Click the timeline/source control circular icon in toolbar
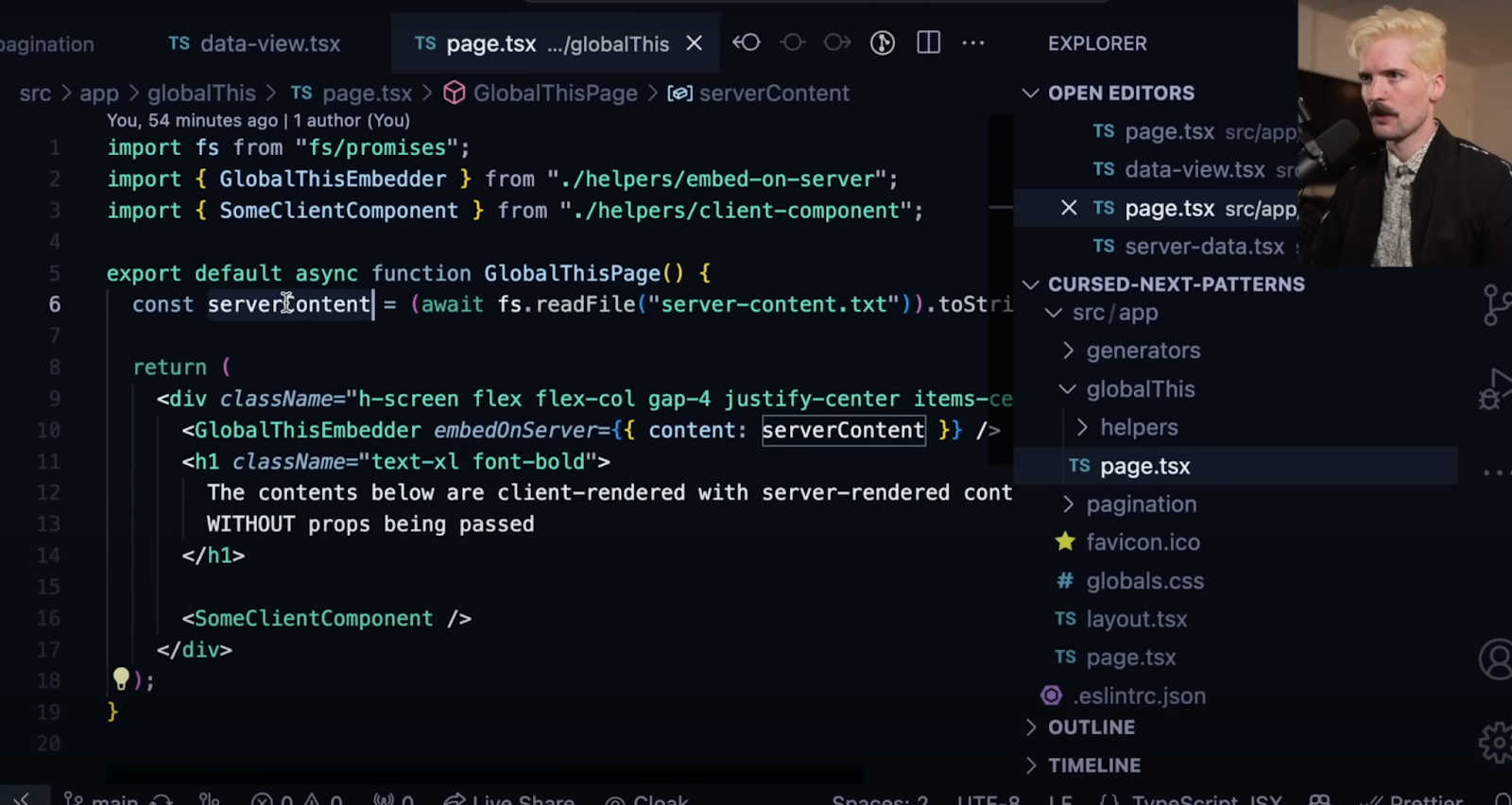This screenshot has height=805, width=1512. [883, 43]
